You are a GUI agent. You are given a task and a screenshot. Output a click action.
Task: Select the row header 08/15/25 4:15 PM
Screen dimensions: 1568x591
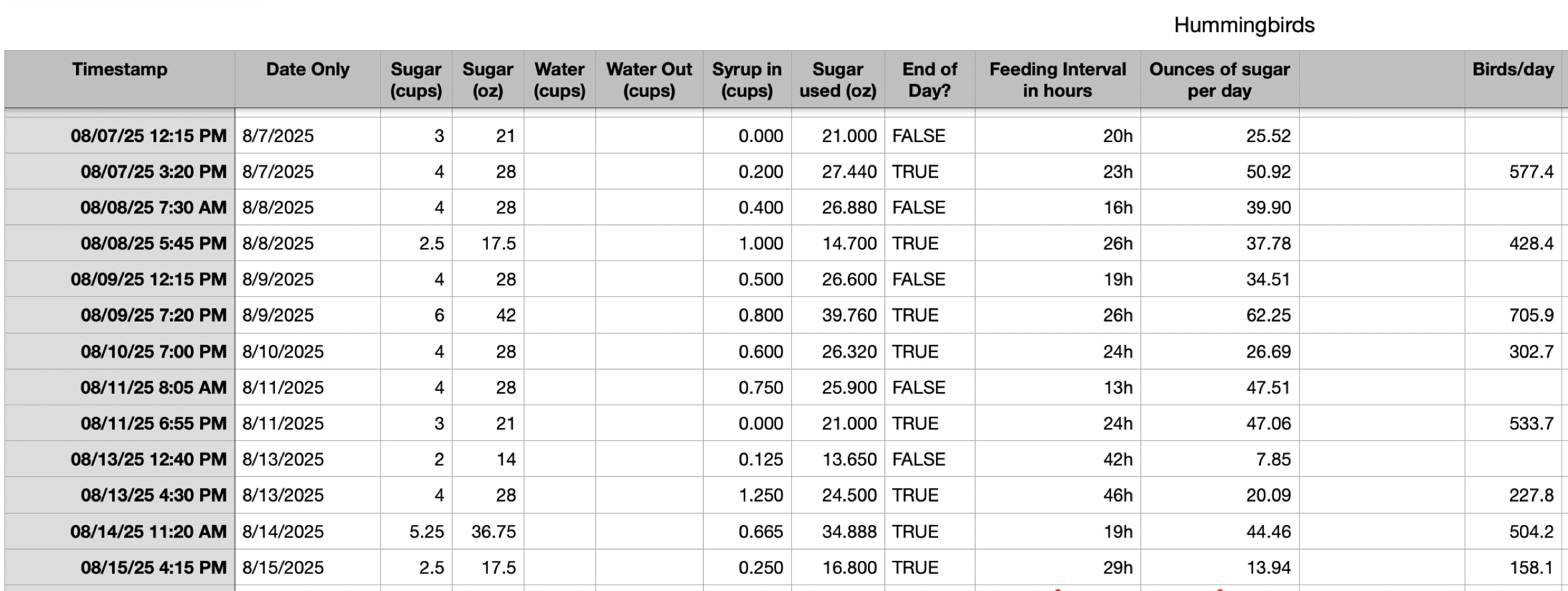119,567
